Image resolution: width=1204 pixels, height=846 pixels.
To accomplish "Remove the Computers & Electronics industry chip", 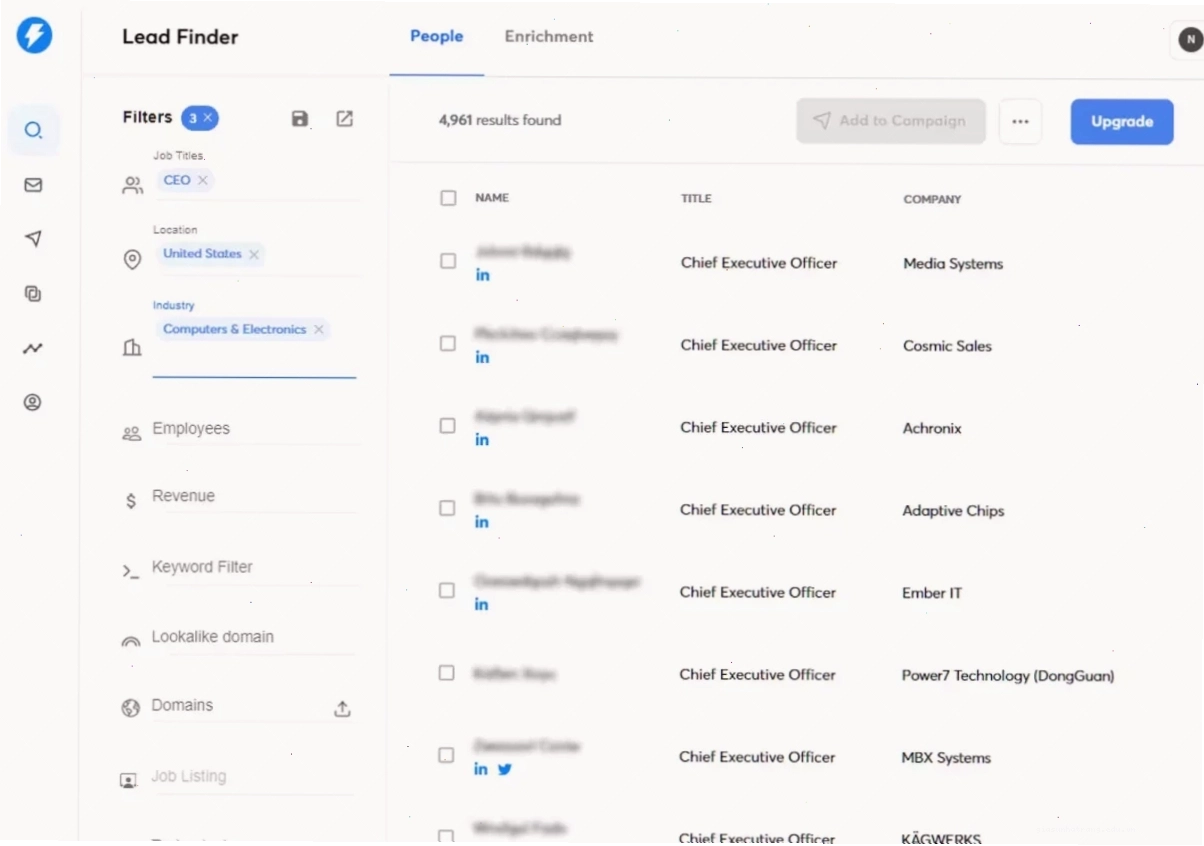I will click(x=319, y=329).
